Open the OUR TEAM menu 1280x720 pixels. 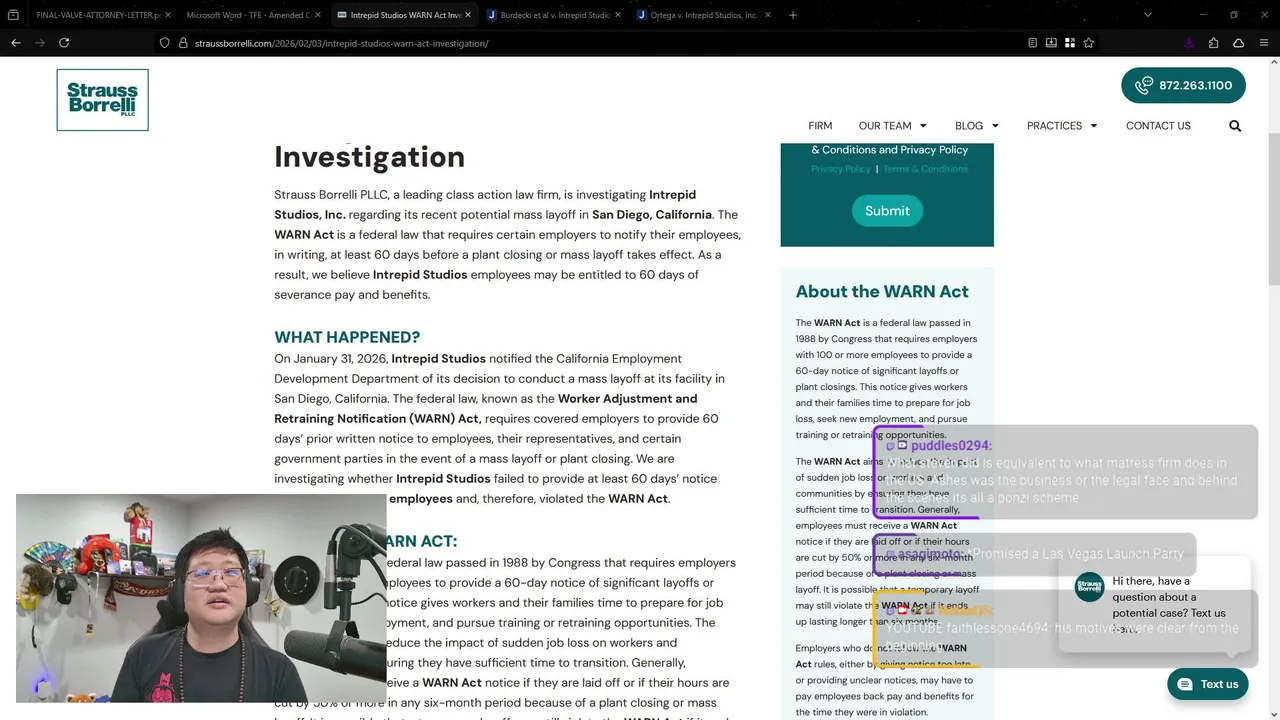[884, 126]
